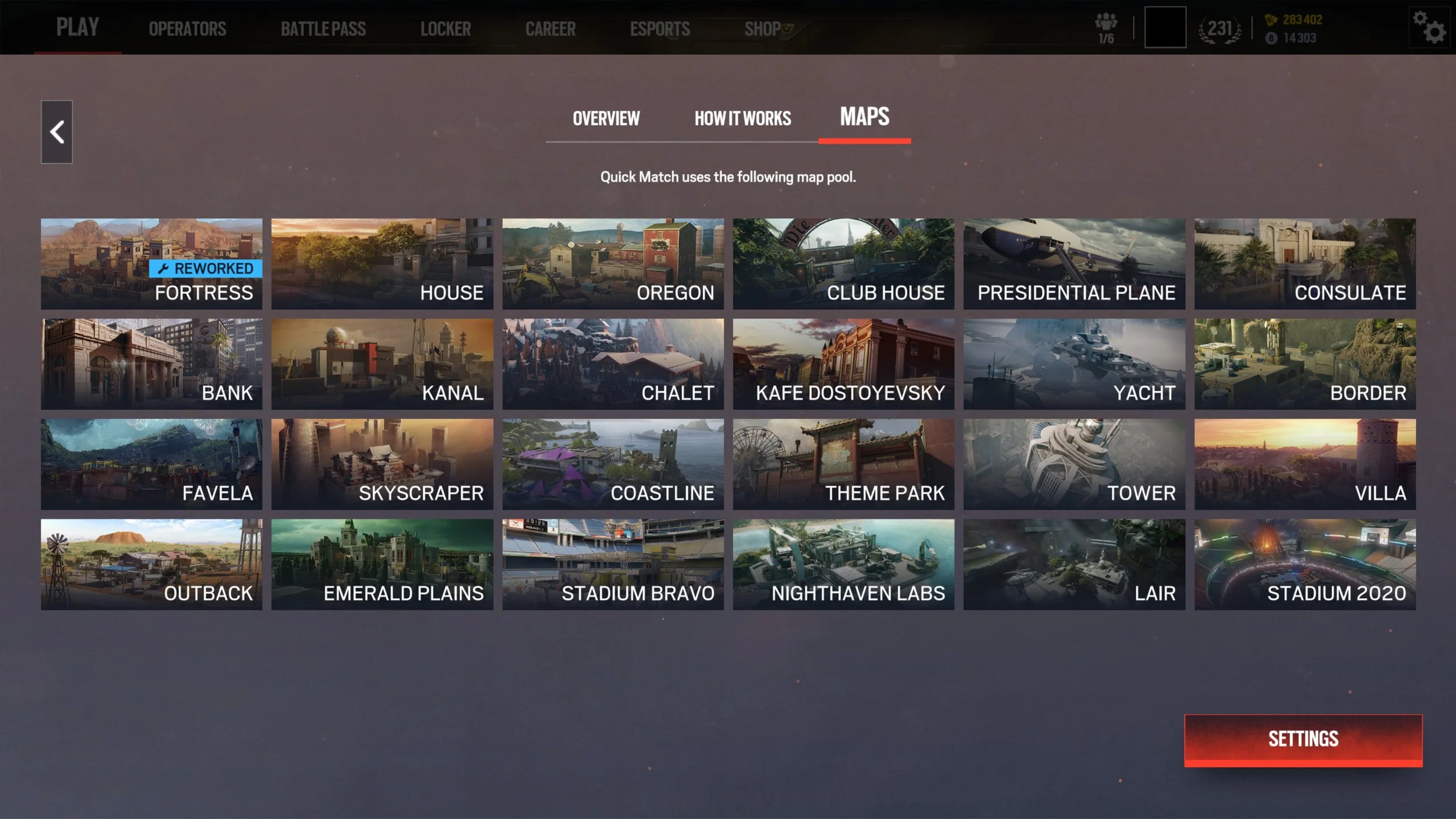Click the player avatar box
The image size is (1456, 819).
[1165, 27]
